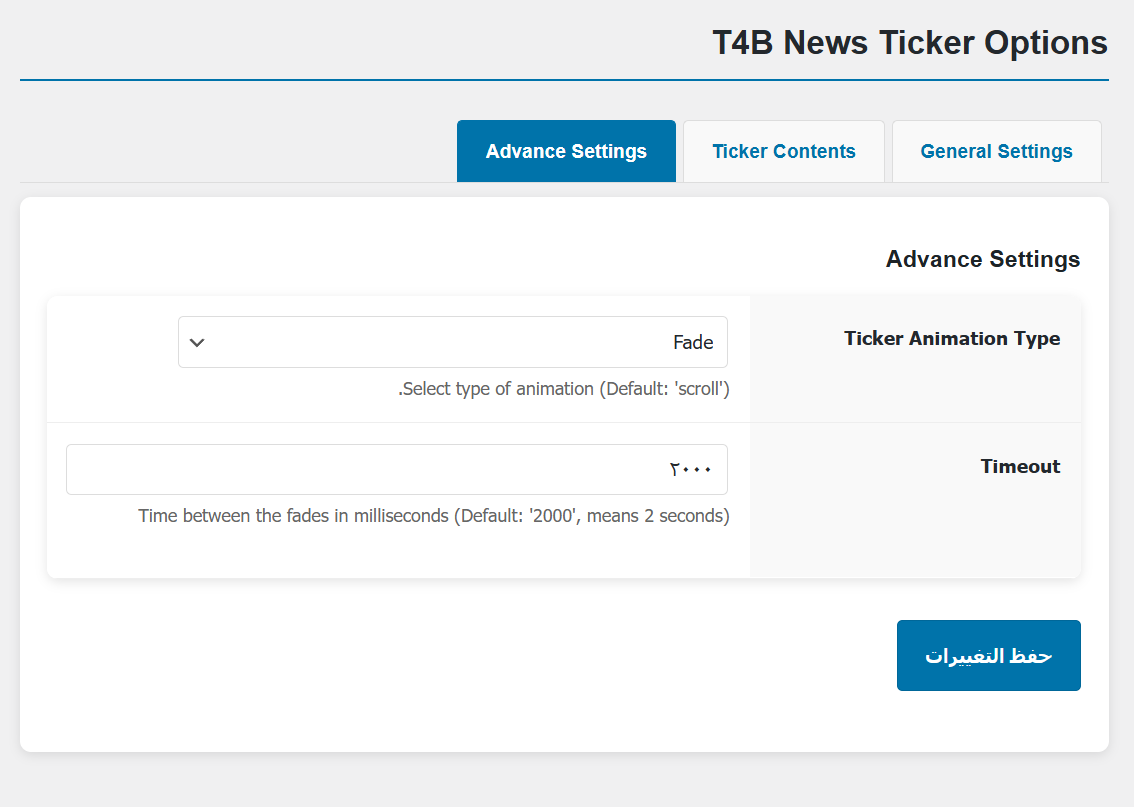Click the Ticker Animation Type label
This screenshot has width=1134, height=807.
pyautogui.click(x=952, y=338)
